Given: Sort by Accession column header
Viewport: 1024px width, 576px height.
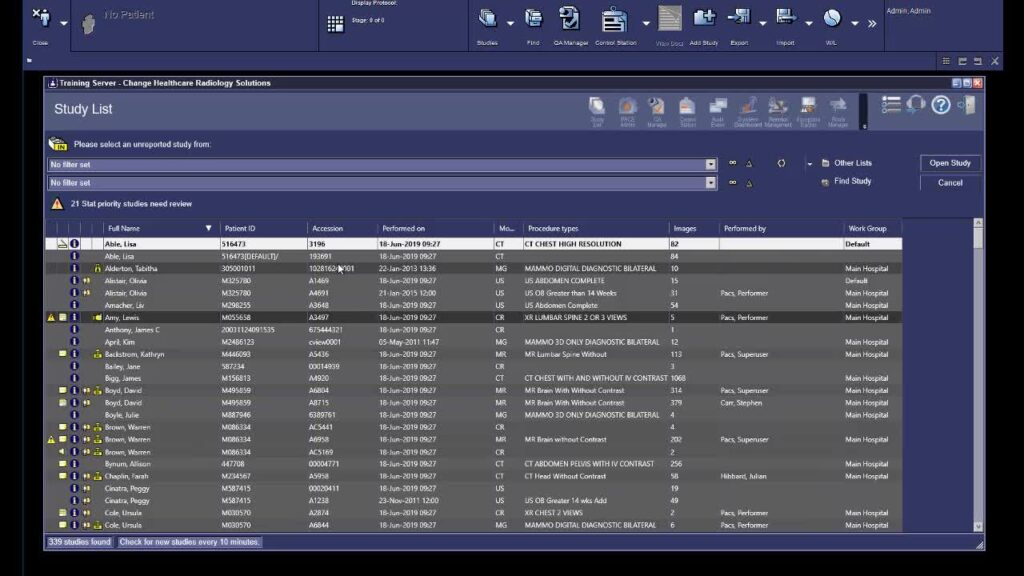Looking at the screenshot, I should point(343,229).
